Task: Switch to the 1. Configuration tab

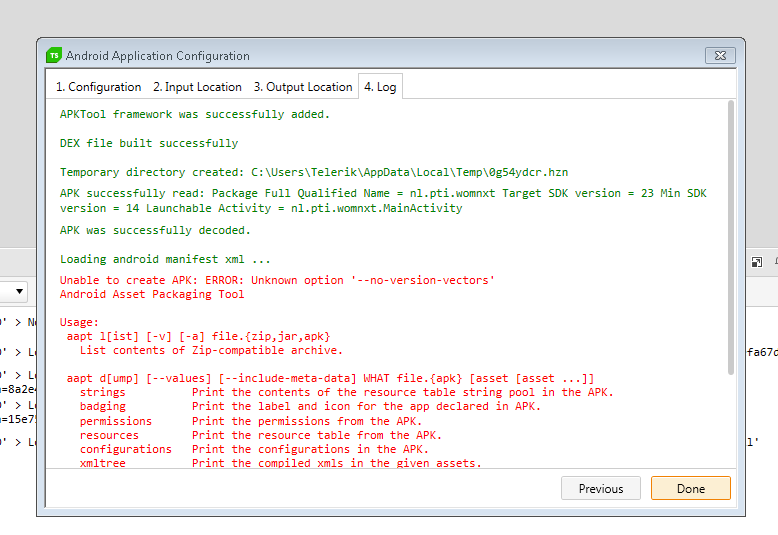Action: coord(98,87)
